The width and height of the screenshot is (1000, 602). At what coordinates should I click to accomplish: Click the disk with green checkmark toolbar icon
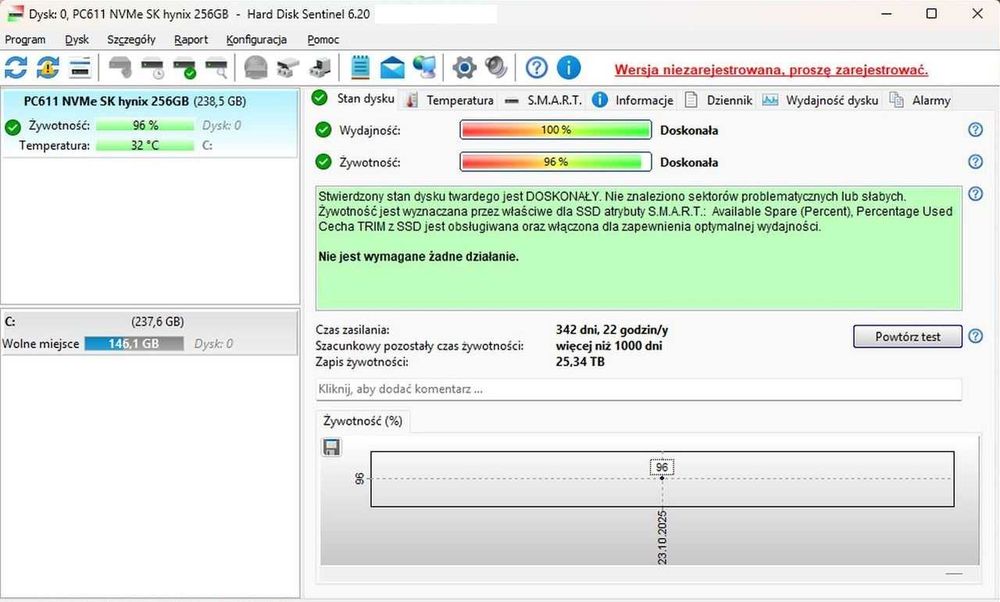click(185, 68)
